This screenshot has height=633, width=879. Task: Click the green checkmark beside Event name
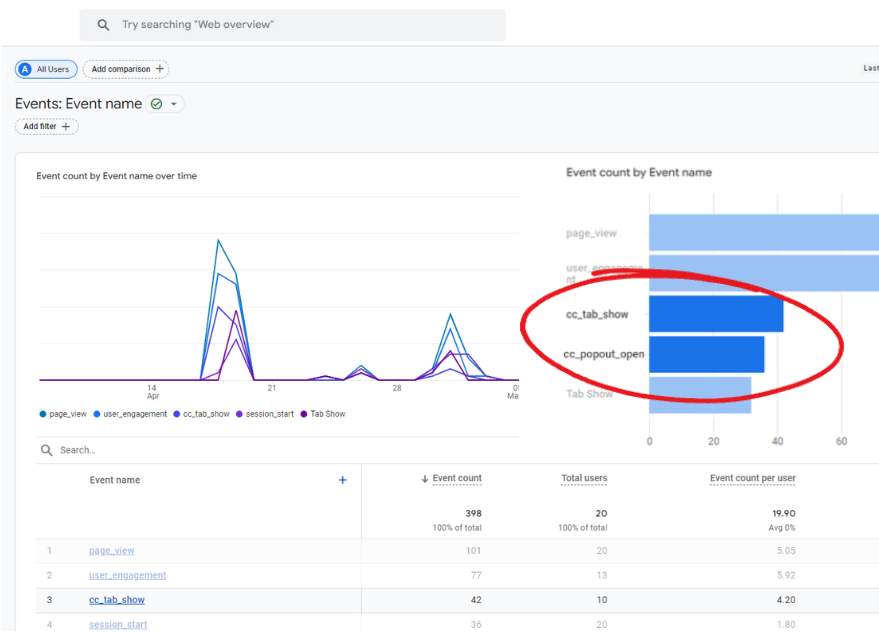click(155, 103)
